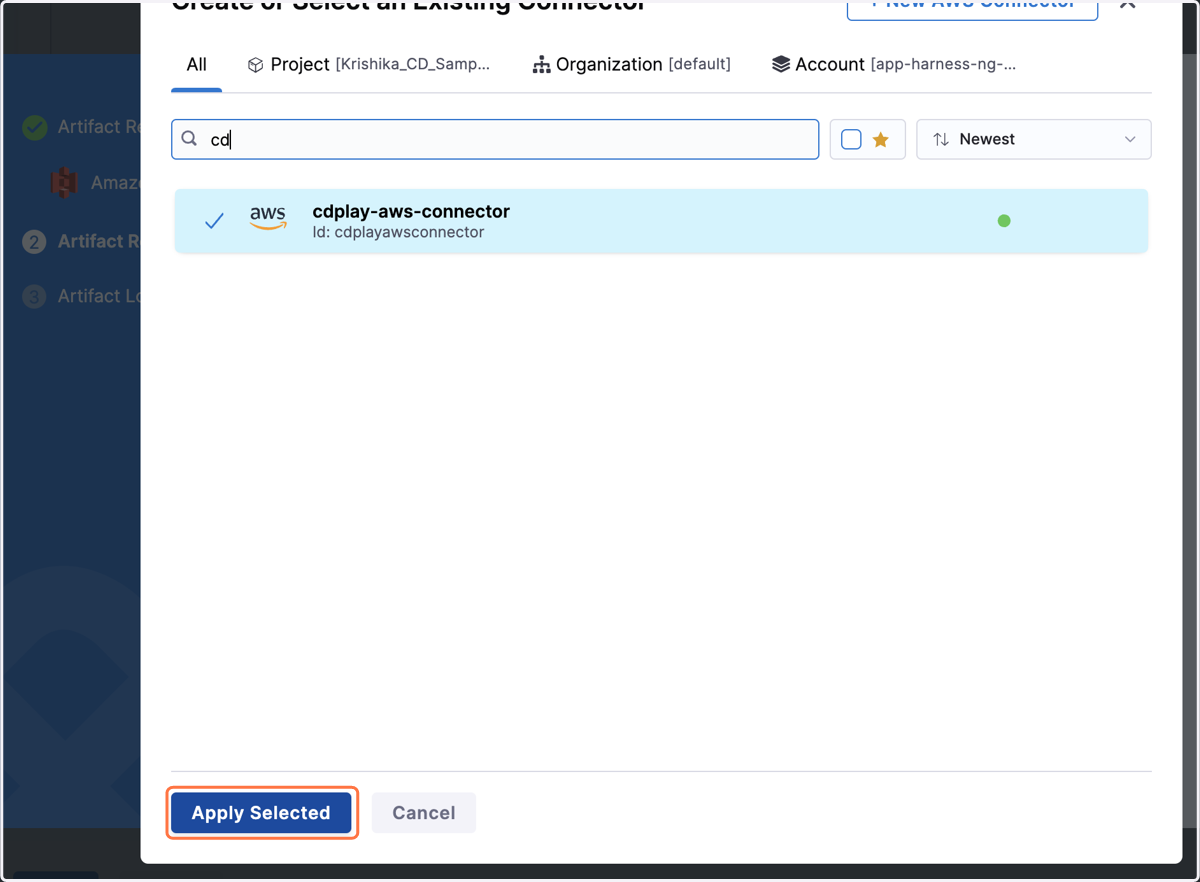
Task: Click the Apply Selected button
Action: (x=261, y=813)
